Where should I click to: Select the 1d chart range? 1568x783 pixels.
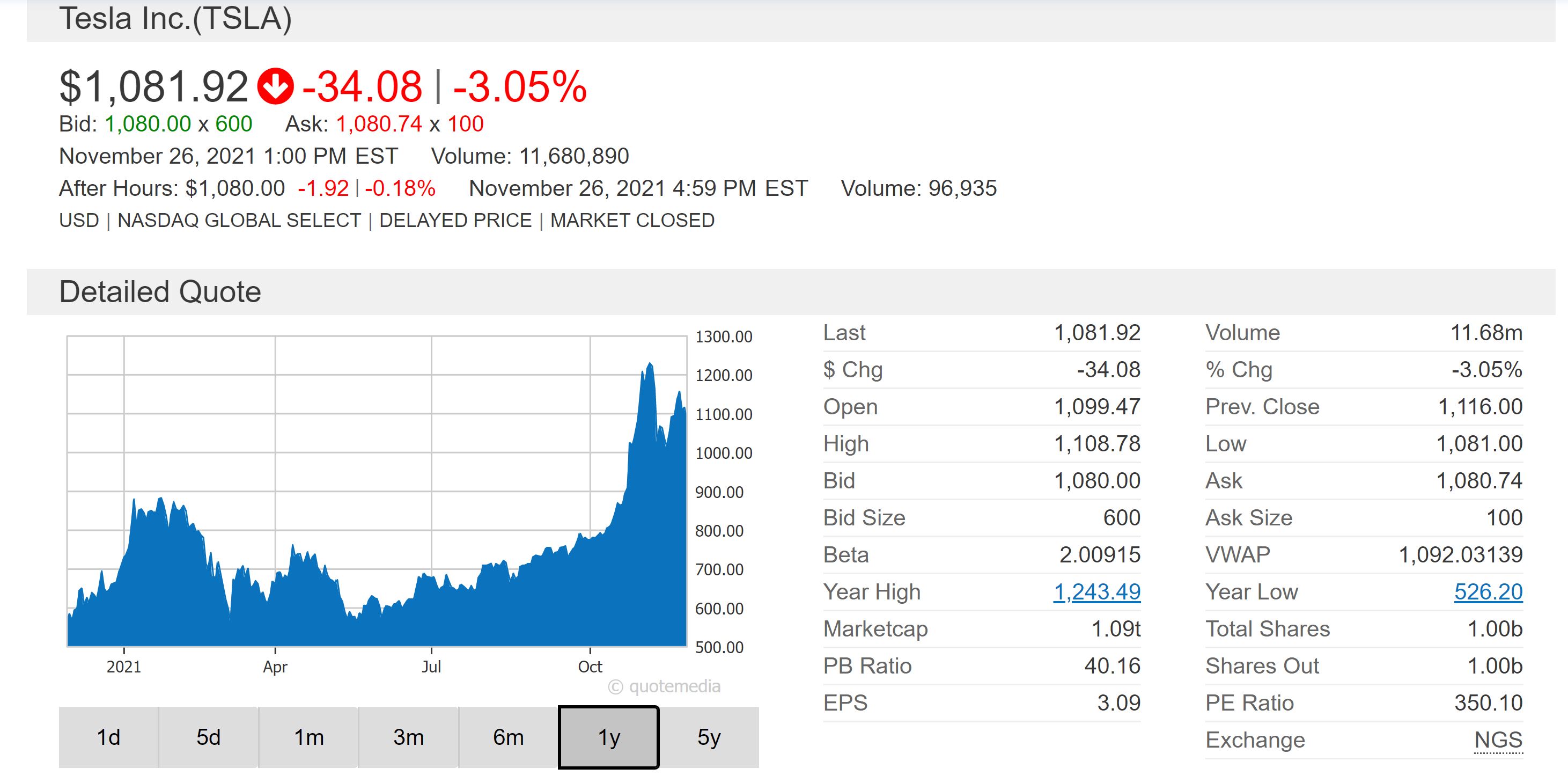coord(108,737)
